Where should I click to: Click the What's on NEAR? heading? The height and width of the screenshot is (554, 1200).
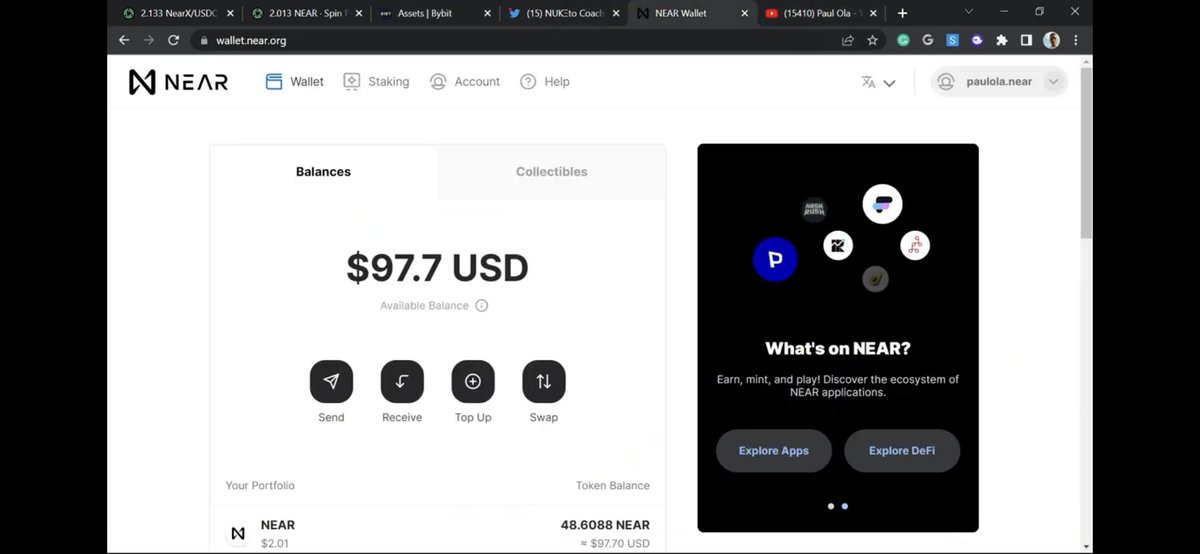click(x=838, y=349)
